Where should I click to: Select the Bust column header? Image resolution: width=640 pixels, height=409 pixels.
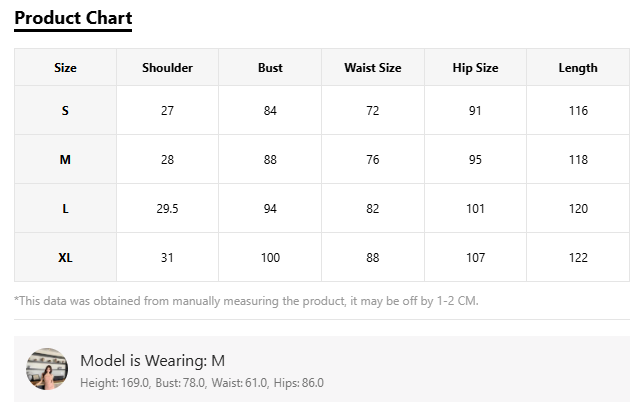[270, 67]
